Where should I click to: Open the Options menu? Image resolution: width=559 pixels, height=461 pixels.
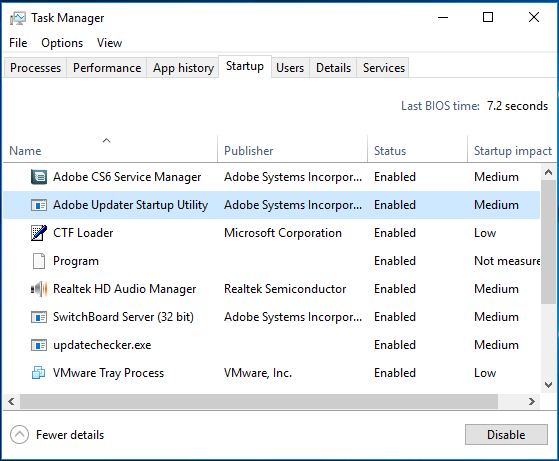[x=62, y=43]
